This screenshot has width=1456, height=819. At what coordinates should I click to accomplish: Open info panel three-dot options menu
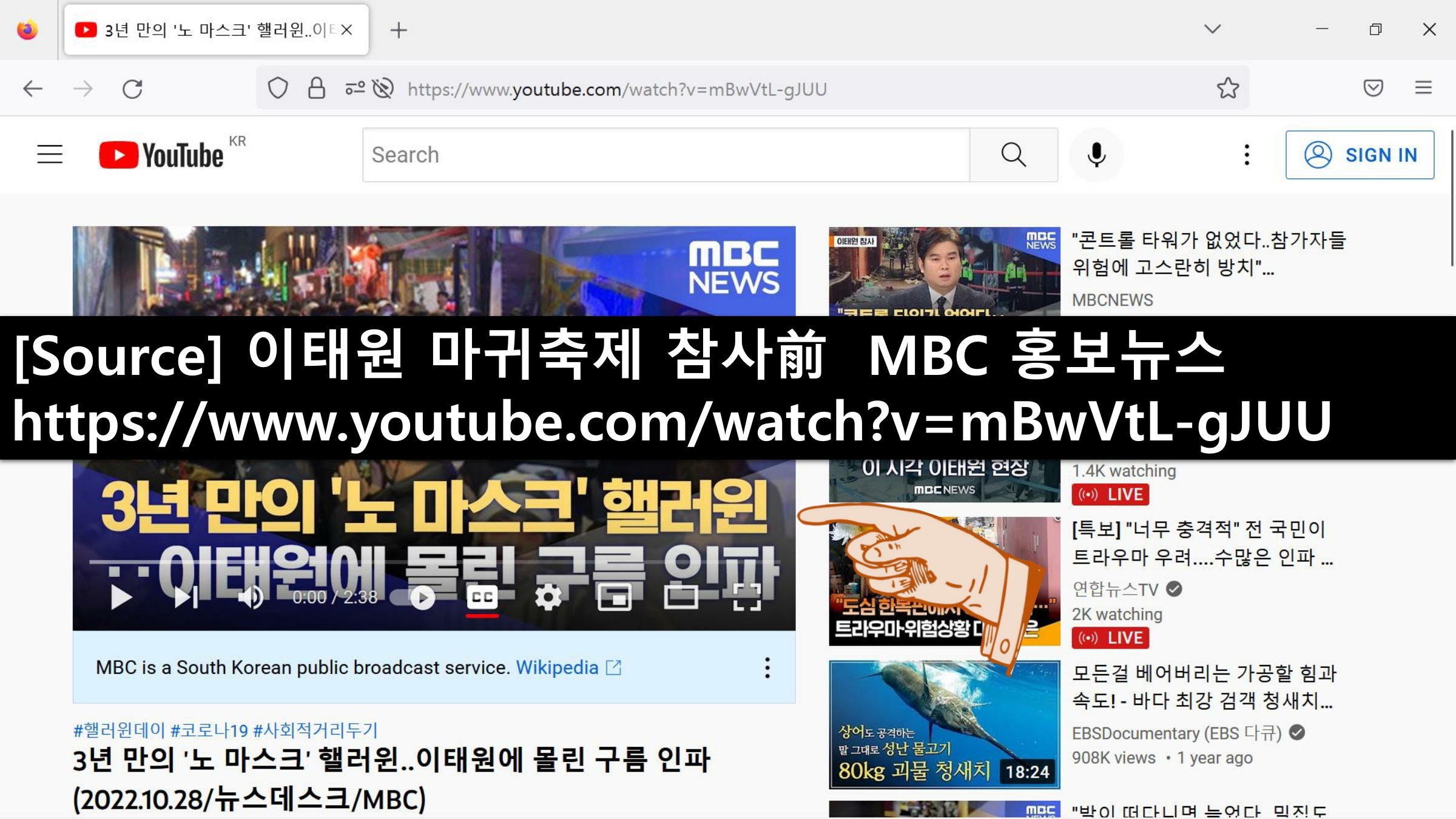[x=767, y=667]
